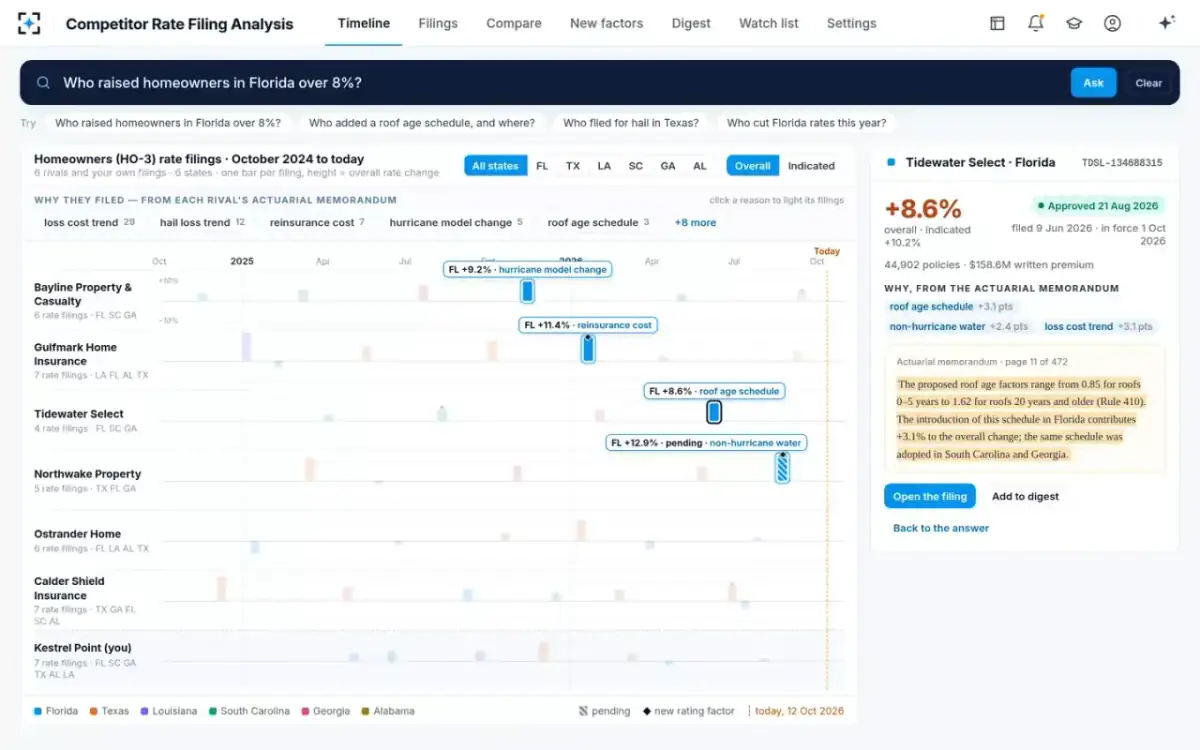The width and height of the screenshot is (1200, 750).
Task: Add filing to digest
Action: tap(1025, 496)
